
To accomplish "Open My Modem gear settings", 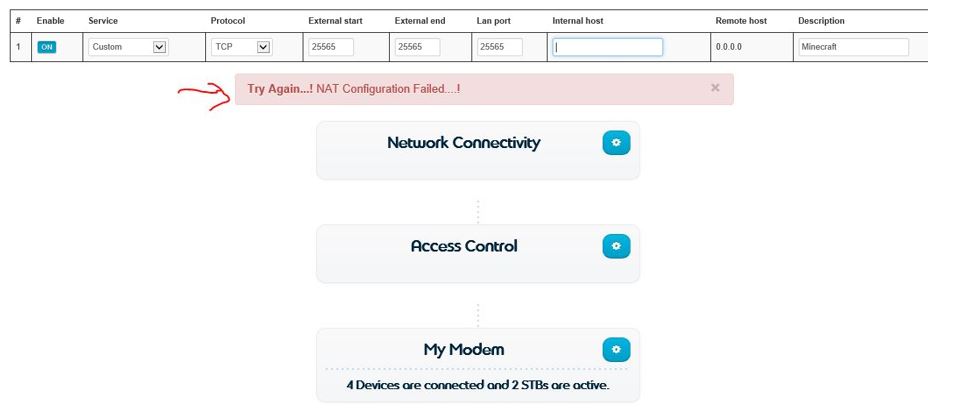I will 616,349.
